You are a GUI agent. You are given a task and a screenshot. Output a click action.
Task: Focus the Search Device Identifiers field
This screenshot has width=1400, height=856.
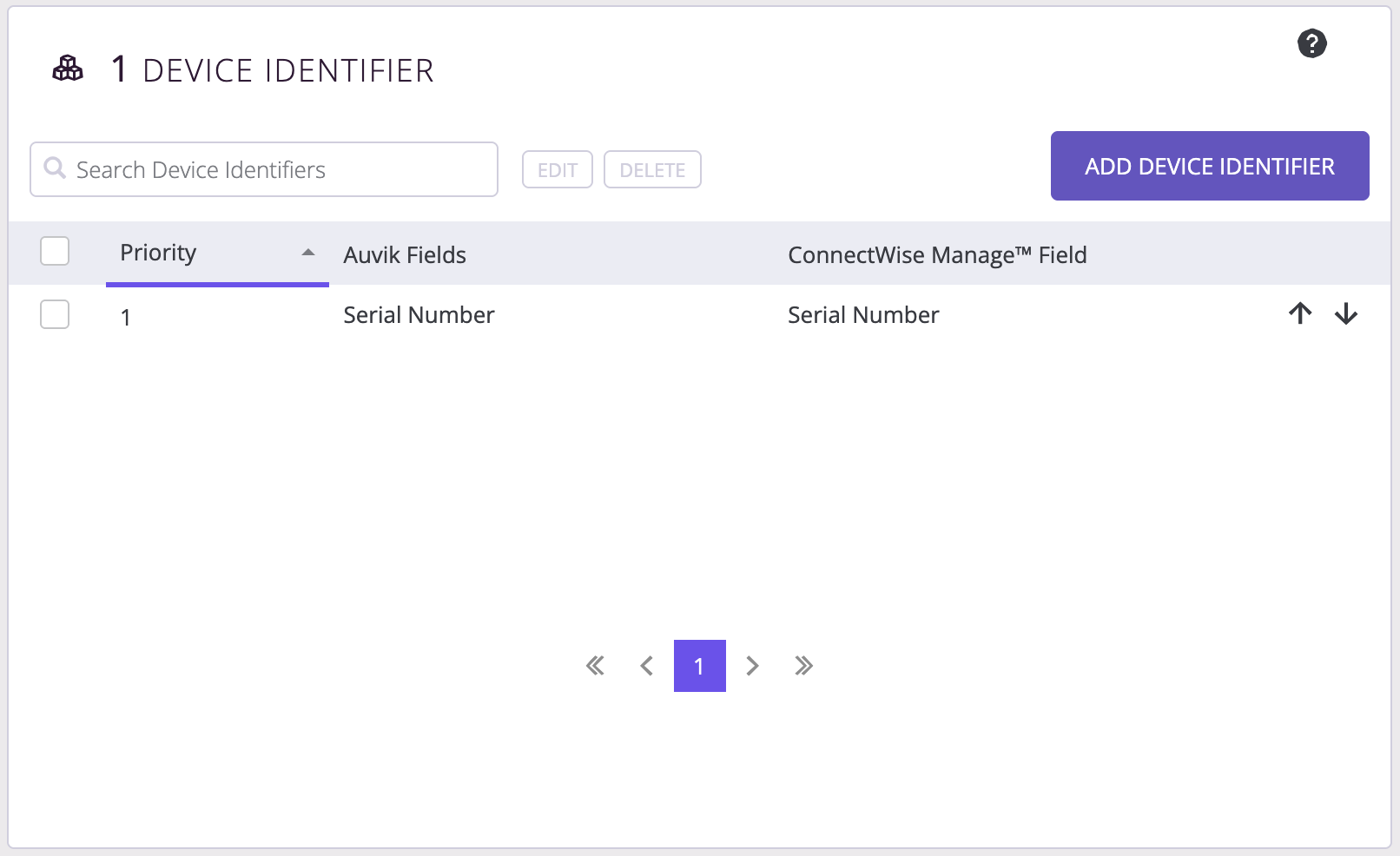click(x=264, y=169)
